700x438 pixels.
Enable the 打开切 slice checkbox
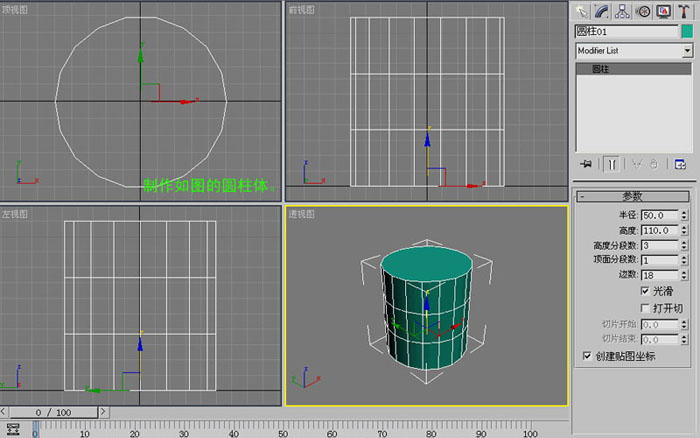(x=645, y=308)
